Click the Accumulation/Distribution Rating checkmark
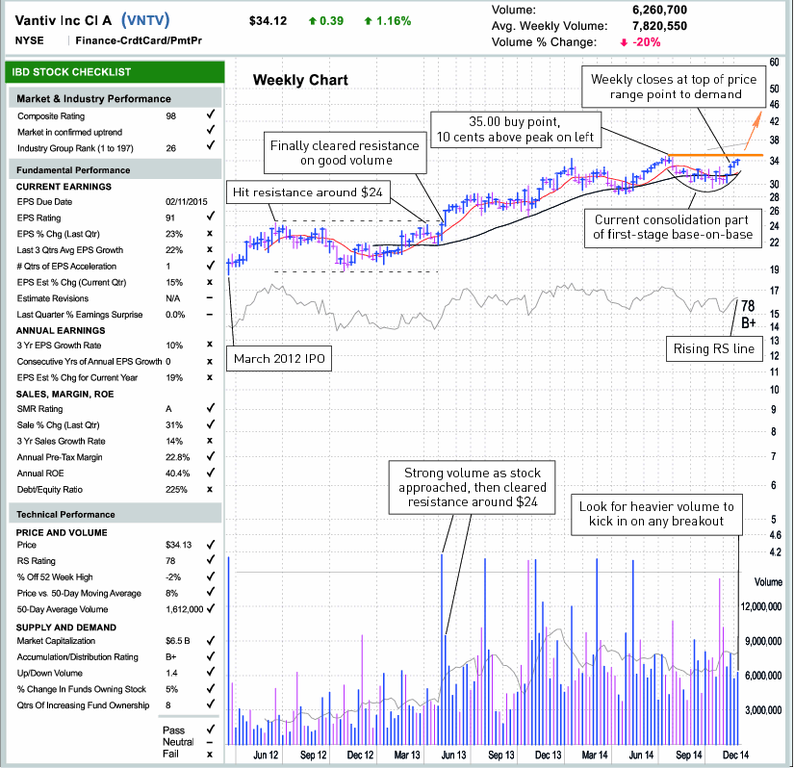This screenshot has height=768, width=794. pyautogui.click(x=211, y=656)
